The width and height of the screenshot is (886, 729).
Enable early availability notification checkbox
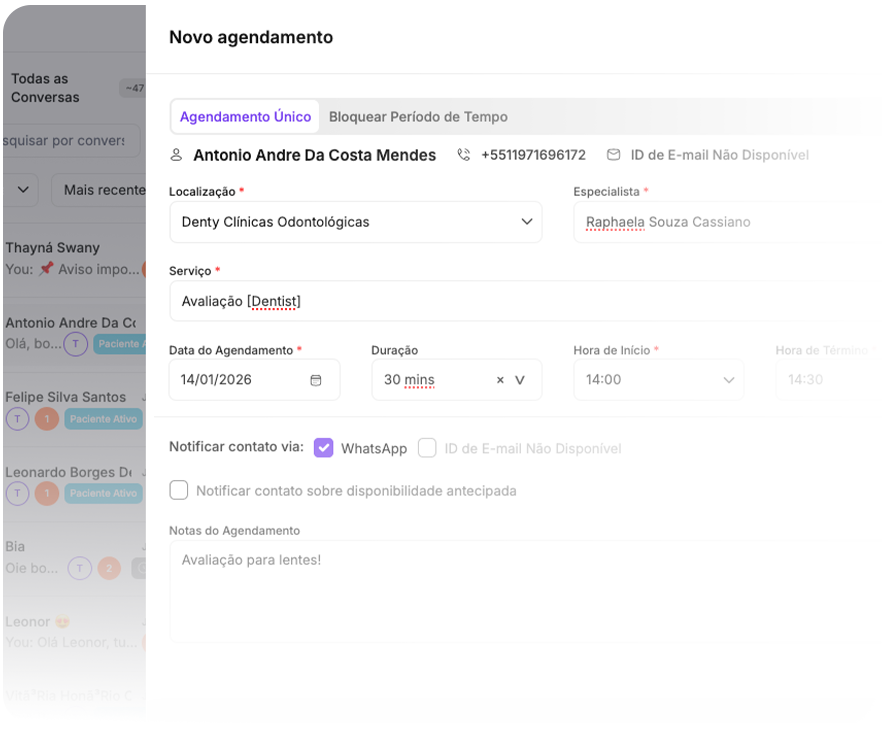(179, 490)
